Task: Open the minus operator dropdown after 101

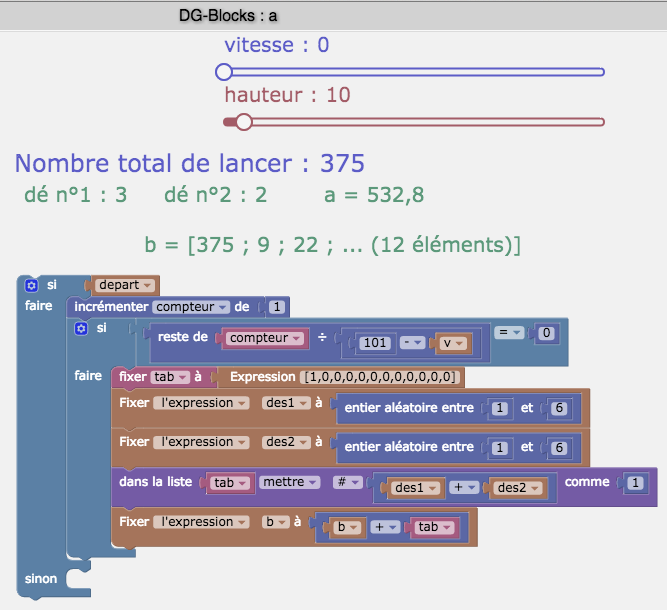Action: pyautogui.click(x=414, y=344)
